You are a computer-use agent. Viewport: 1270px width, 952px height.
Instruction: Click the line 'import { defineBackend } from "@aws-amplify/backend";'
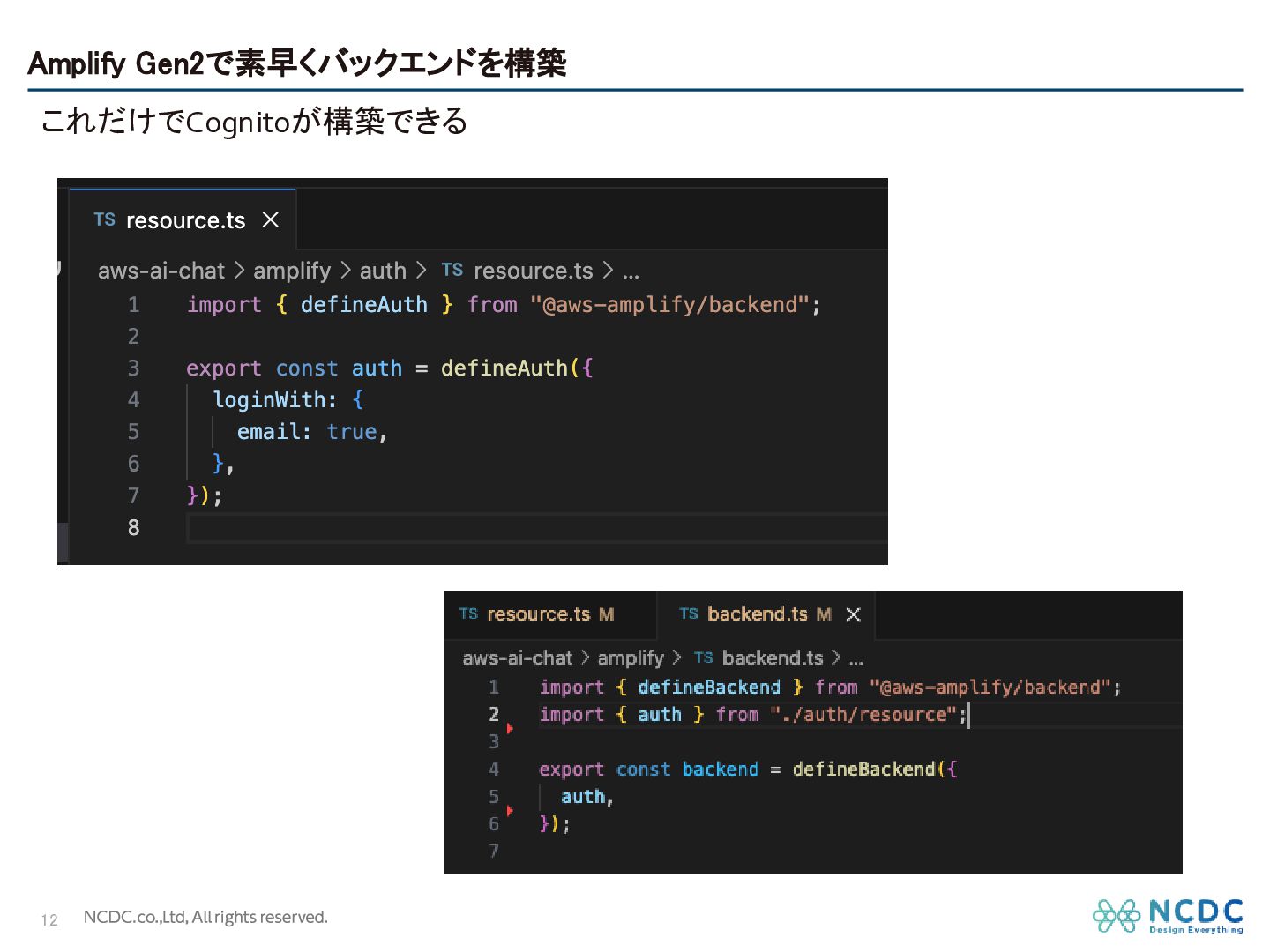tap(830, 688)
